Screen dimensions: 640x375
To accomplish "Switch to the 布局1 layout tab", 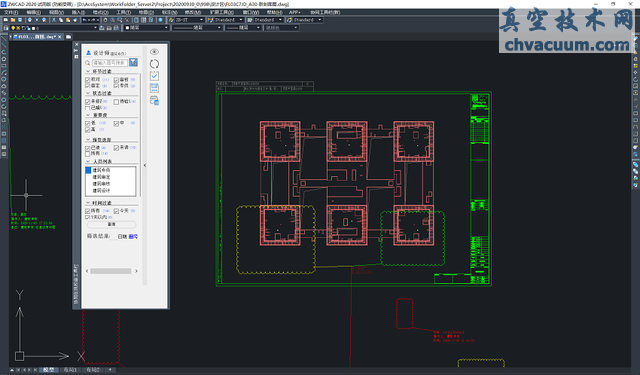I will pos(70,370).
